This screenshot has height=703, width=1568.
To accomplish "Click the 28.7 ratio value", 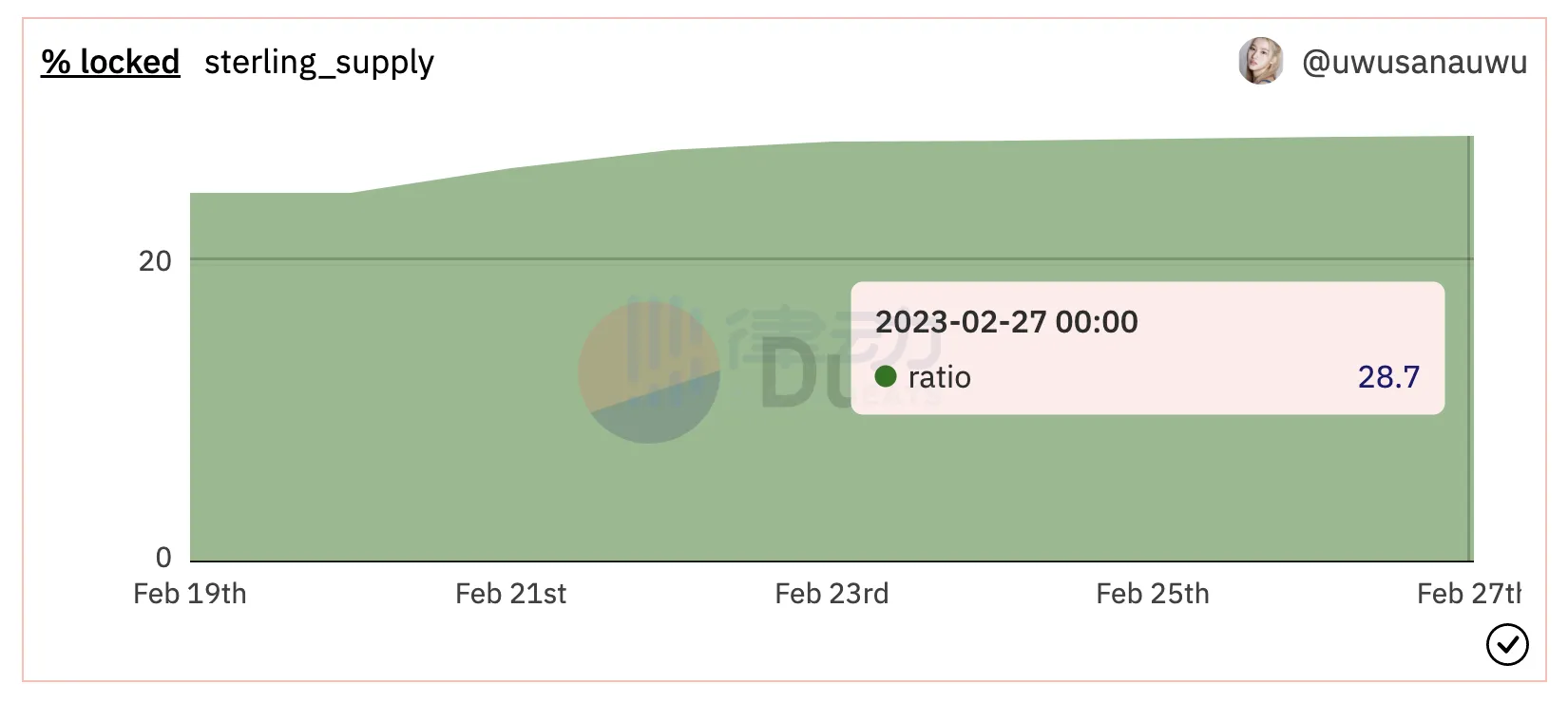I will [1388, 377].
